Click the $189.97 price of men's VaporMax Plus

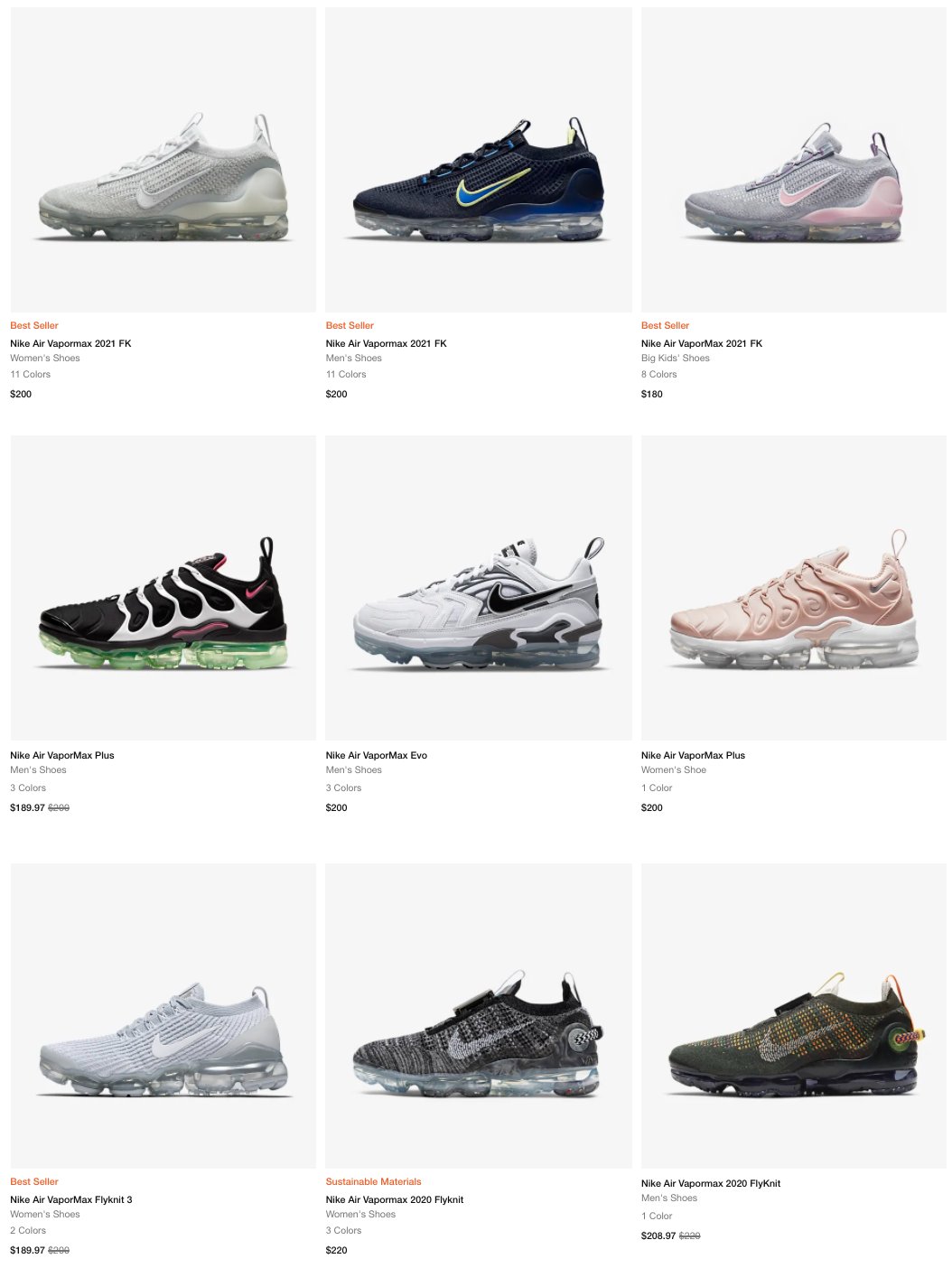[27, 807]
